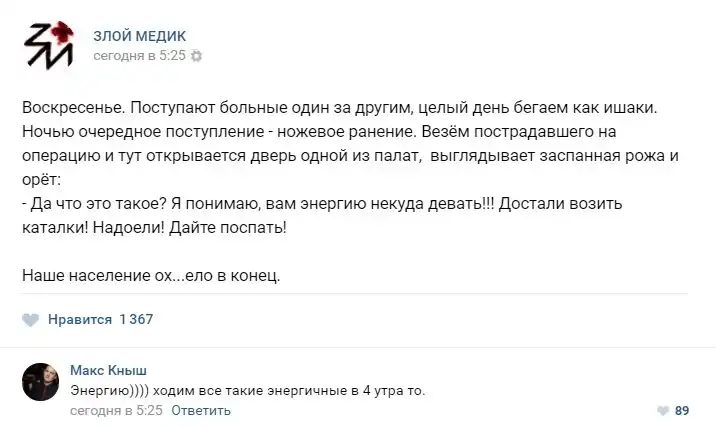Click the comment text starting with Энергию))))
The width and height of the screenshot is (716, 428).
coord(248,390)
